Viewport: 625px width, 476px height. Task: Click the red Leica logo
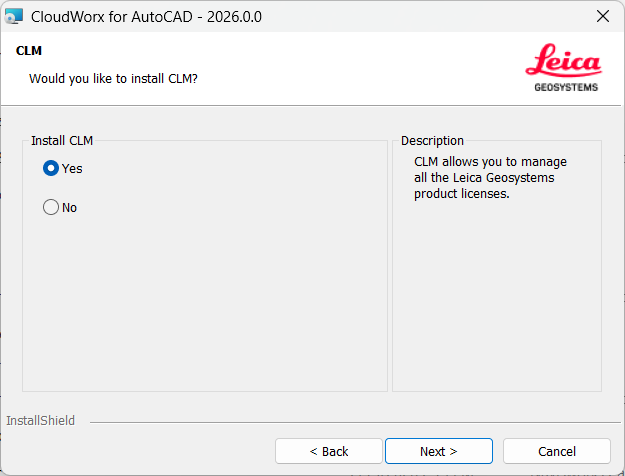pyautogui.click(x=564, y=60)
